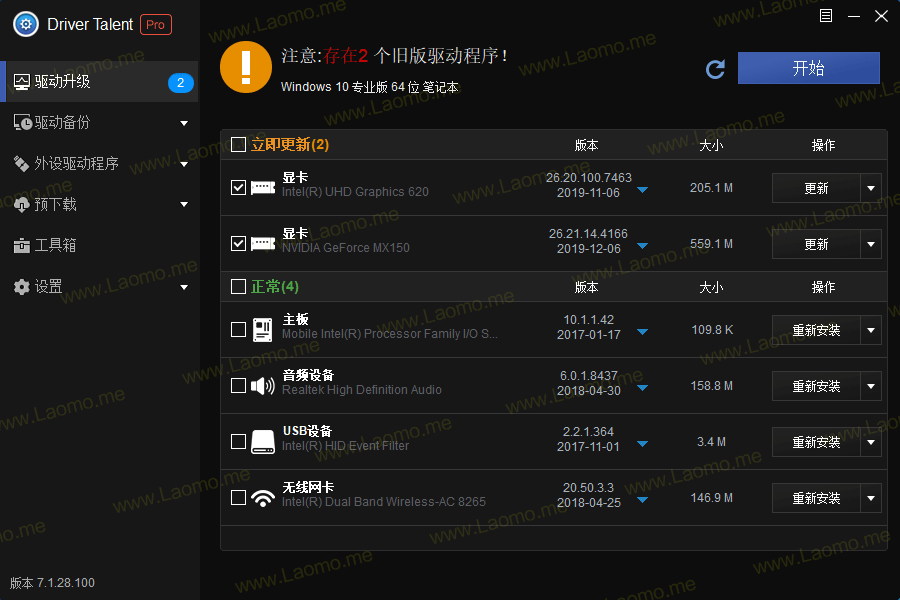Open version dropdown for Intel HID Event Filter
The image size is (900, 600).
coord(642,444)
